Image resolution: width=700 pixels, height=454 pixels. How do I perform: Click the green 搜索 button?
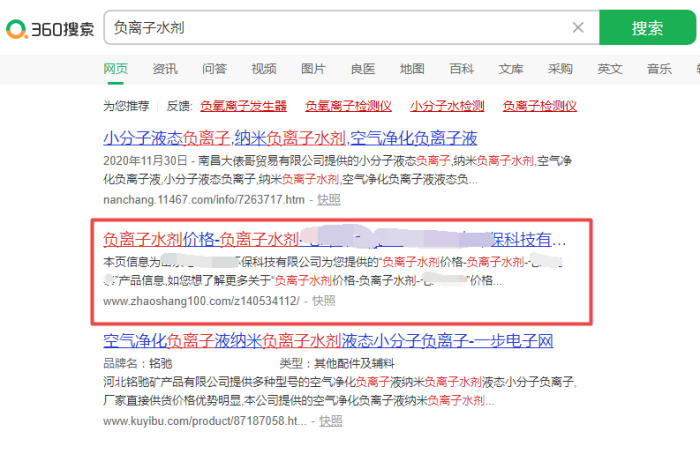click(647, 28)
